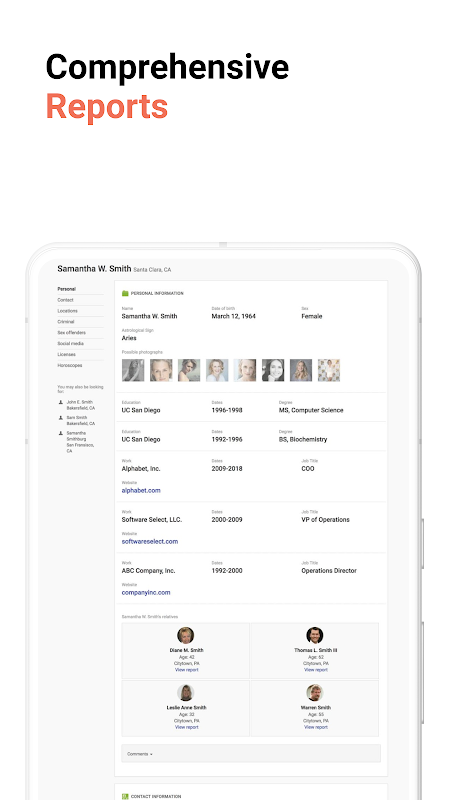Click date of birth March 12, 1964

click(x=234, y=316)
